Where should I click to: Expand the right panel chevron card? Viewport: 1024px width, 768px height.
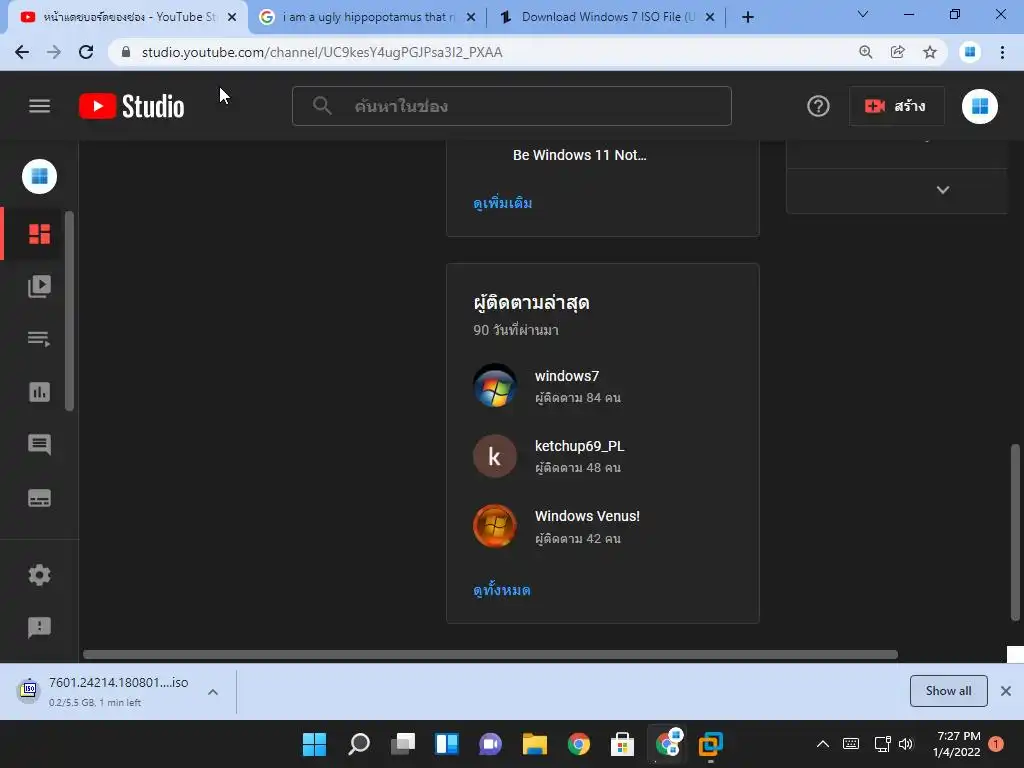pyautogui.click(x=942, y=190)
